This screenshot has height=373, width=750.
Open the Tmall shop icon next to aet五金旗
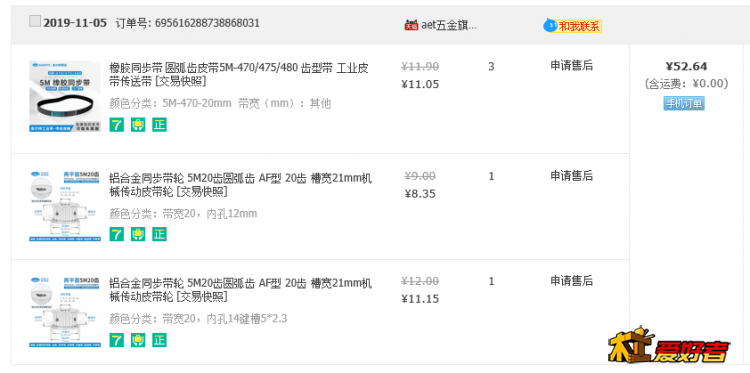(x=411, y=25)
